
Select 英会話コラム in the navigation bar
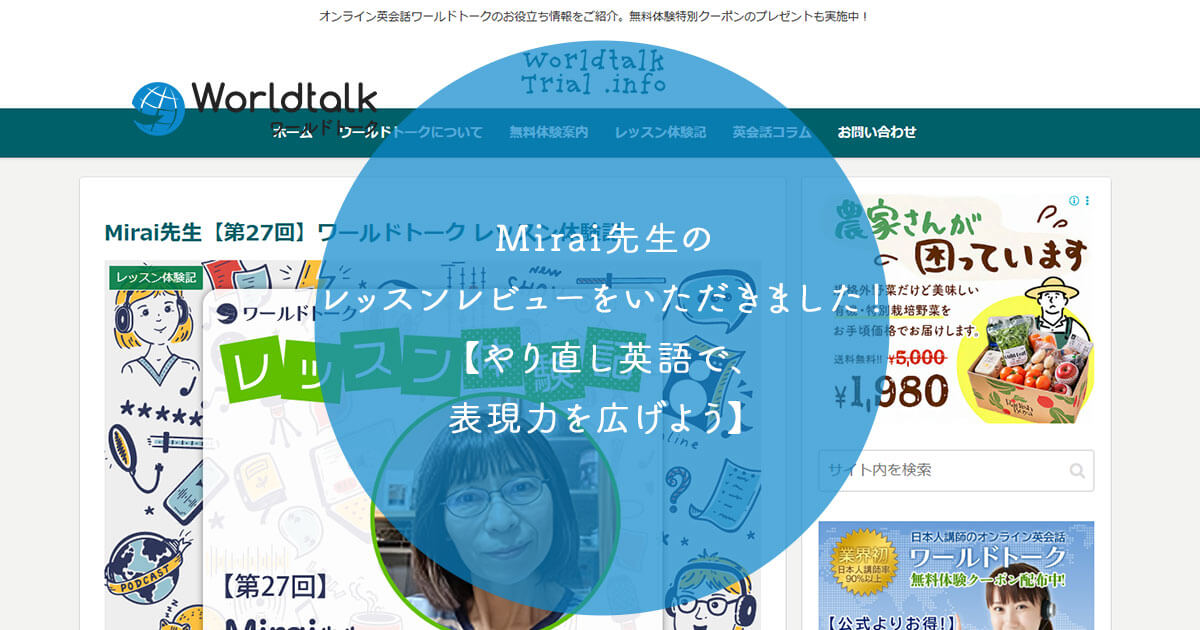coord(771,132)
